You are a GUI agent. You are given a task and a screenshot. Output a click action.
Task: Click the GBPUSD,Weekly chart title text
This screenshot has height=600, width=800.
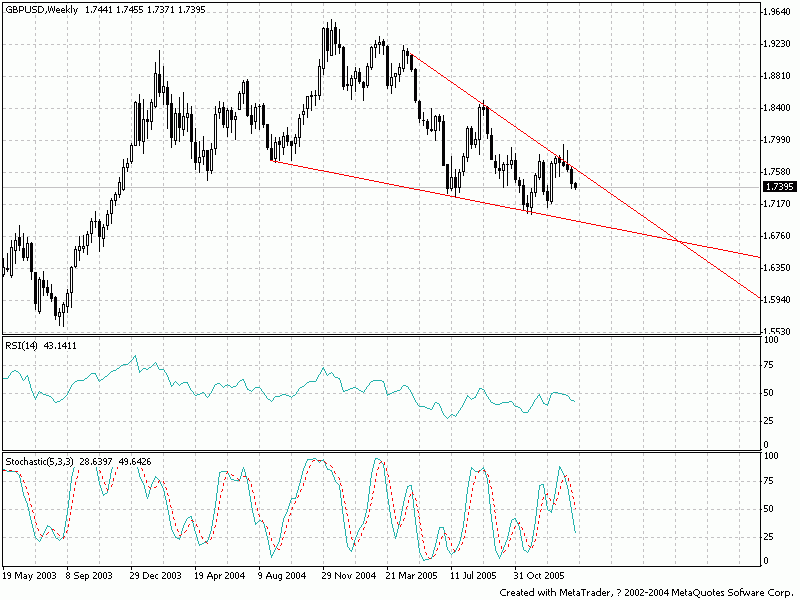point(42,10)
